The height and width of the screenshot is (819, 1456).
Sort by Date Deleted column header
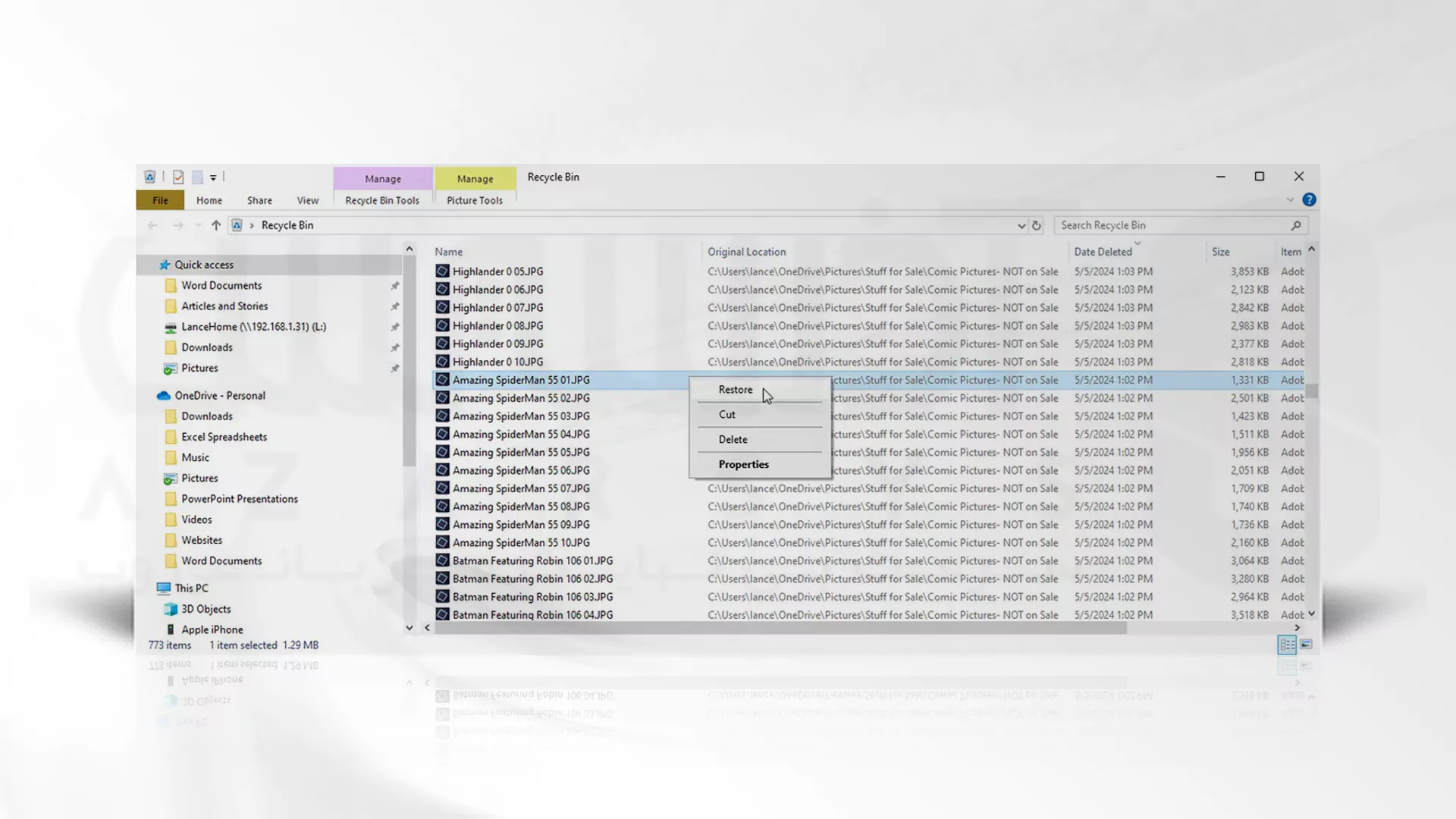pyautogui.click(x=1103, y=252)
